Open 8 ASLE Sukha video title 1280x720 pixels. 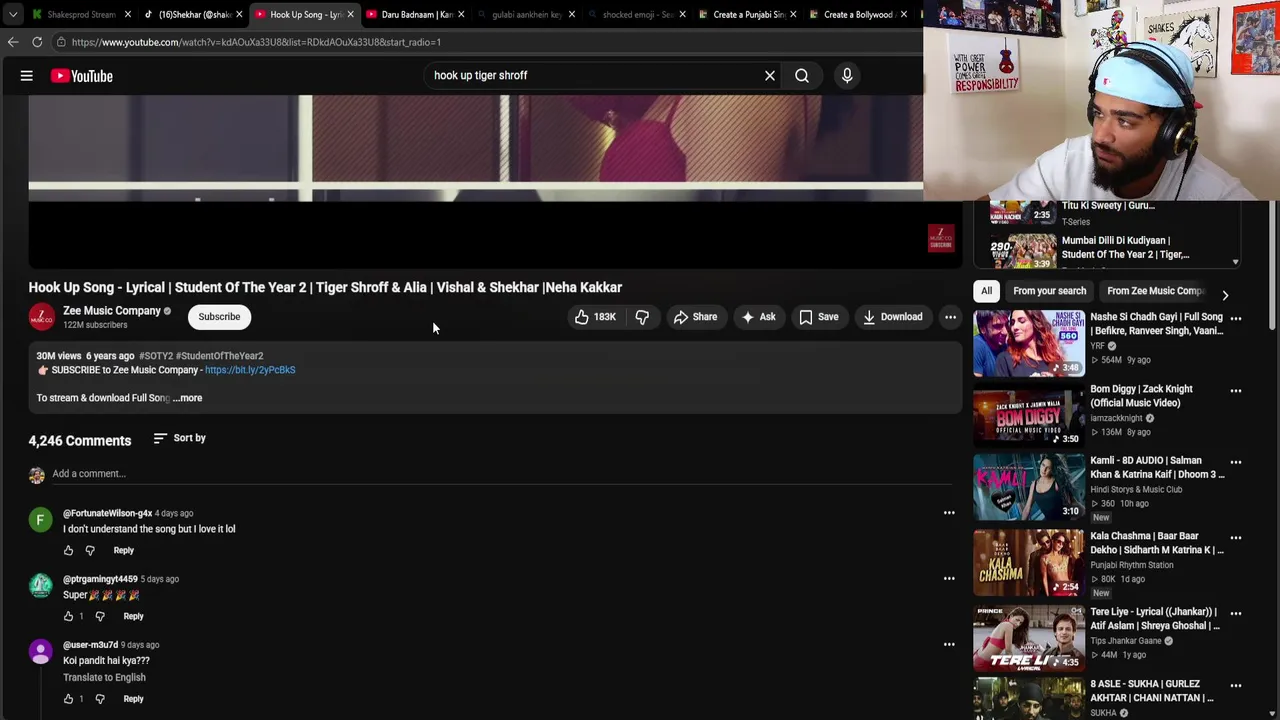coord(1152,691)
